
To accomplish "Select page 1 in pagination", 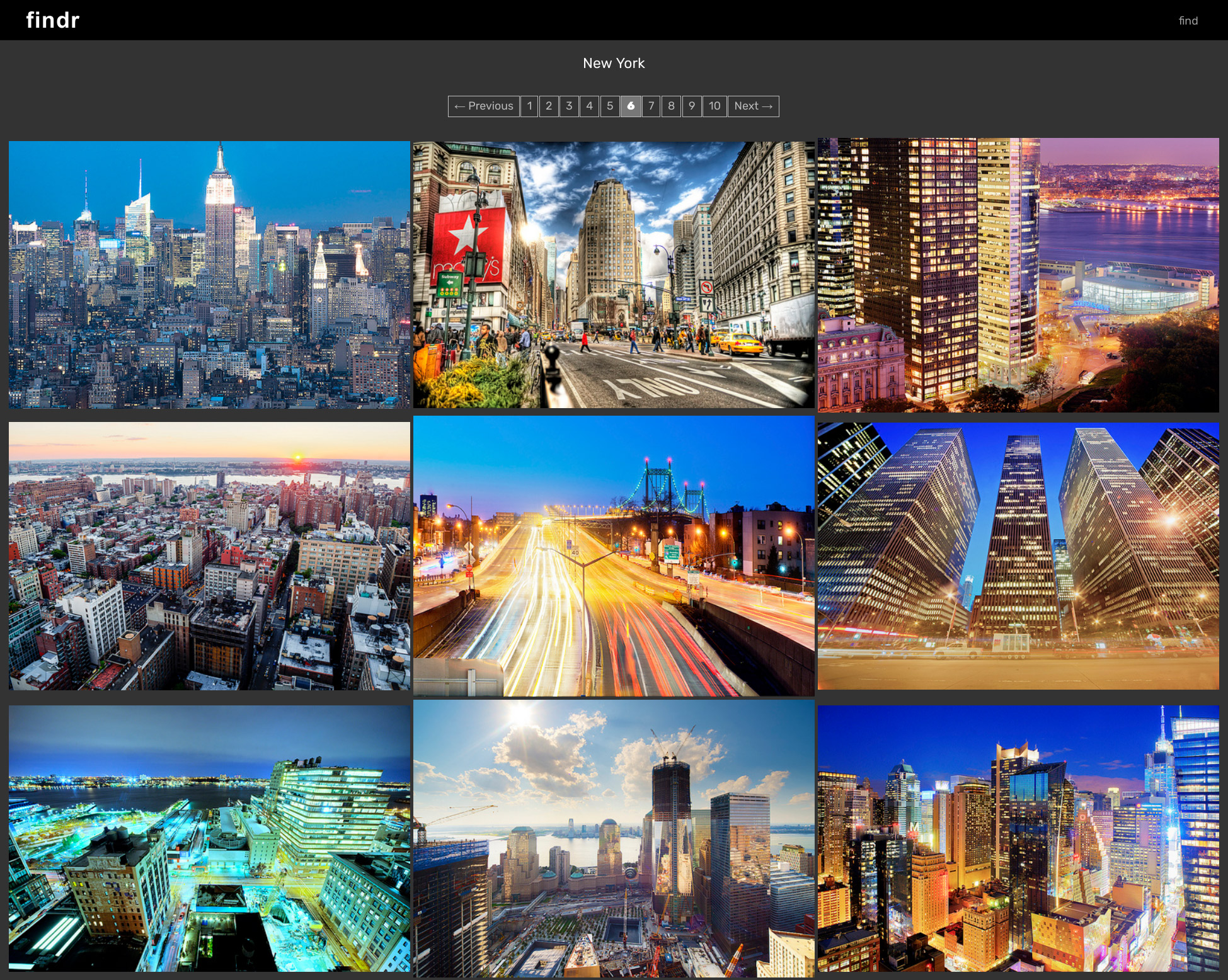I will coord(529,106).
